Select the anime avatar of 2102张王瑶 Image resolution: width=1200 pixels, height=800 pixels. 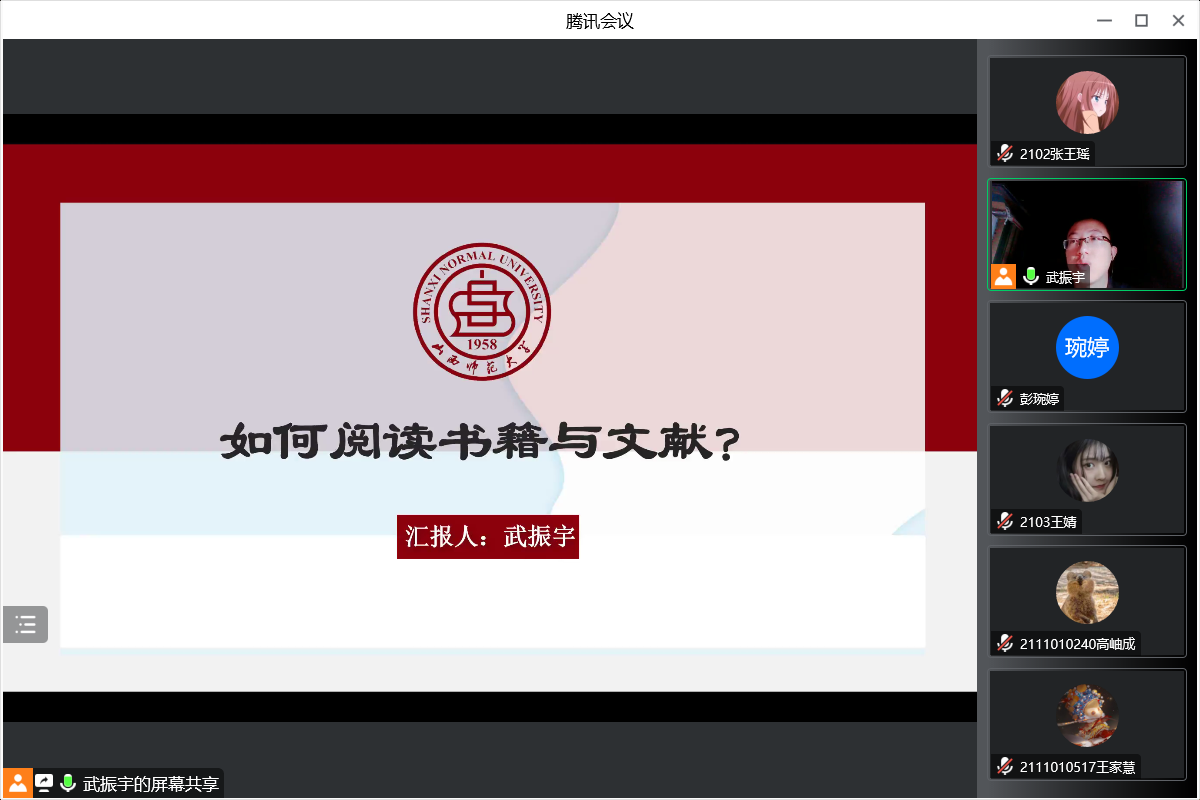(x=1087, y=102)
